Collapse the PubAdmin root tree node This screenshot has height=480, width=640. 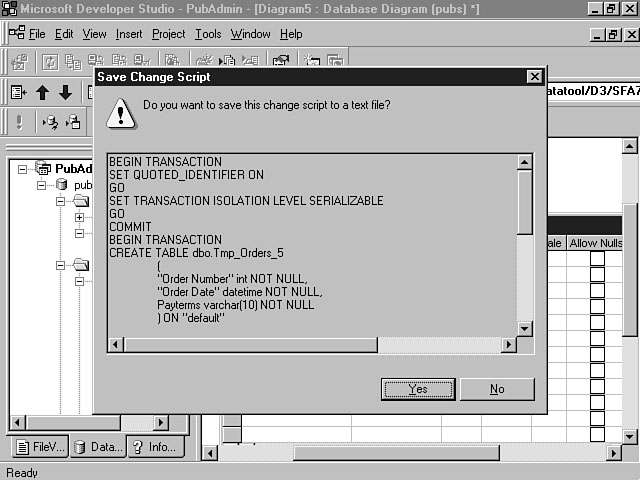pyautogui.click(x=23, y=169)
